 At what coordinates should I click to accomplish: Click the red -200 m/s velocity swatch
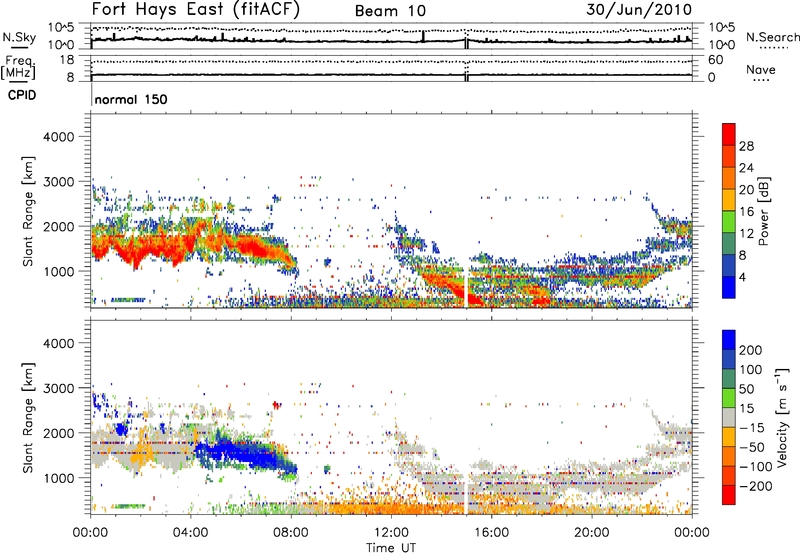(x=729, y=494)
